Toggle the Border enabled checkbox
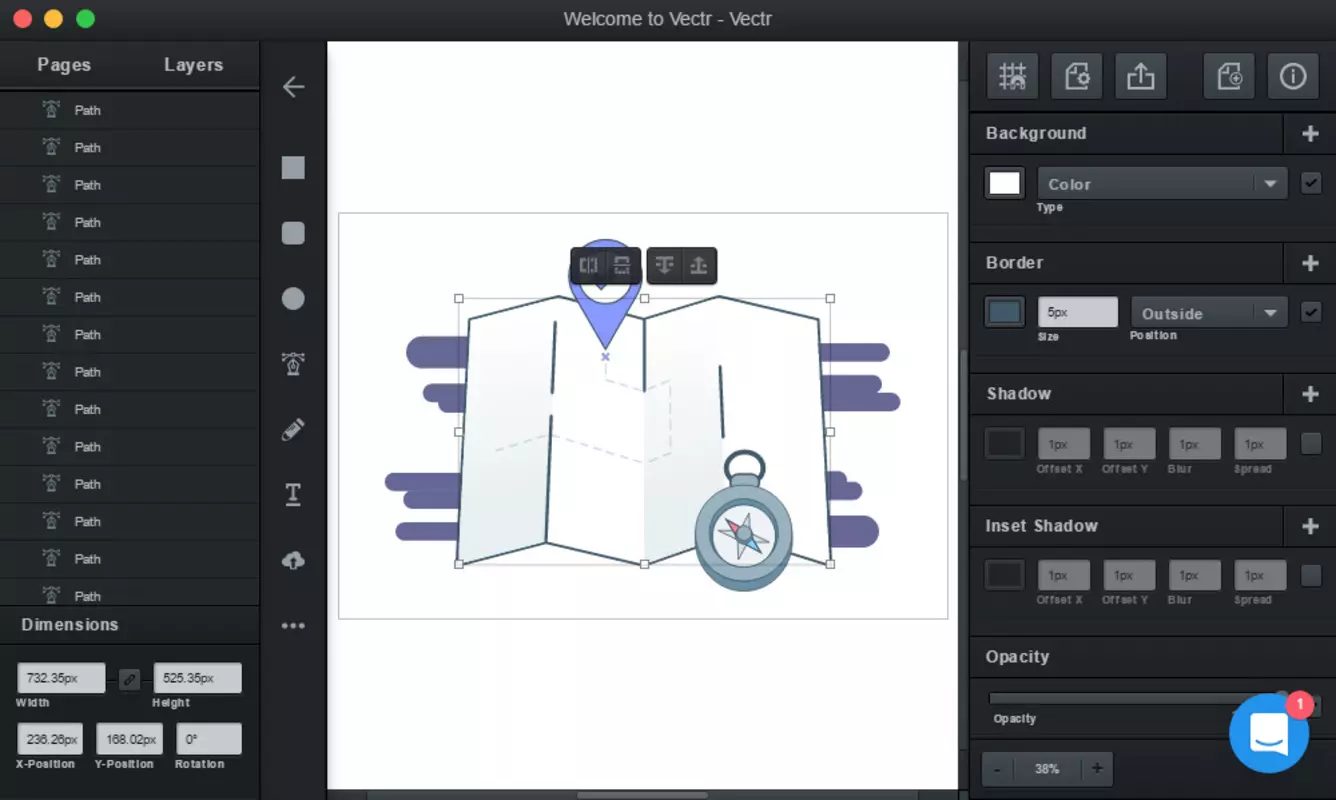Image resolution: width=1336 pixels, height=800 pixels. (1311, 312)
